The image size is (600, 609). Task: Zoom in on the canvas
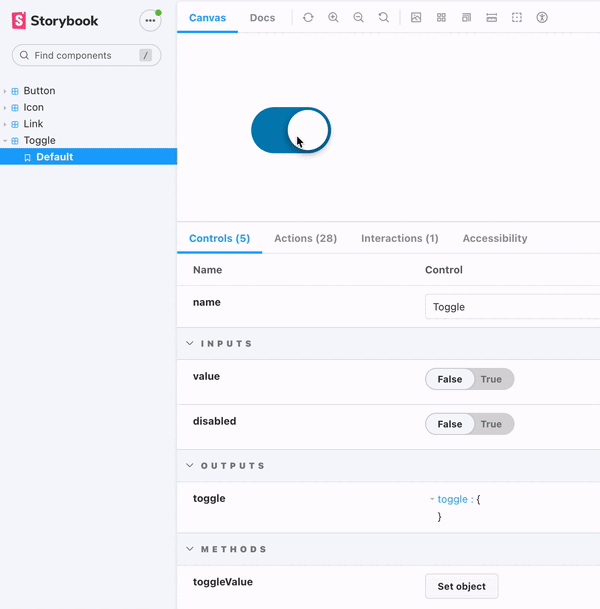pyautogui.click(x=334, y=18)
